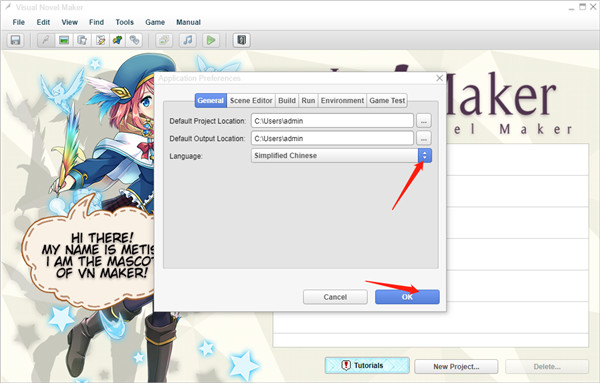The image size is (600, 383).
Task: Switch to the Build tab
Action: coord(287,101)
